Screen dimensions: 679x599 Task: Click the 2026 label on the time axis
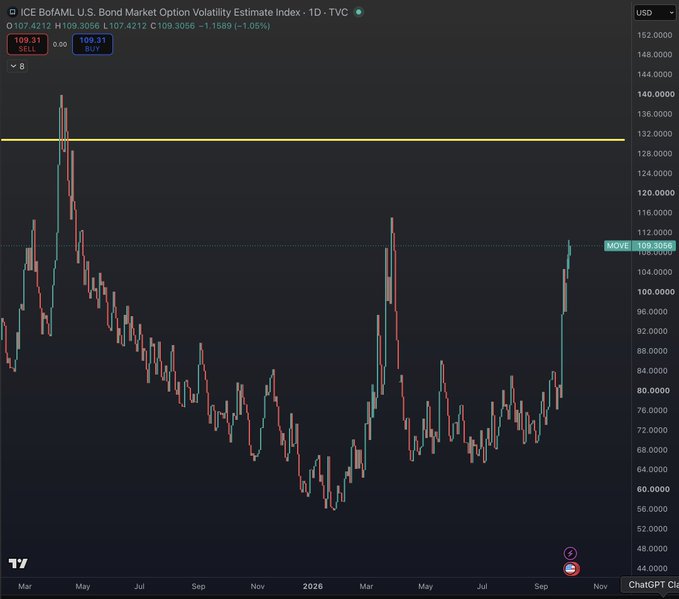coord(313,586)
